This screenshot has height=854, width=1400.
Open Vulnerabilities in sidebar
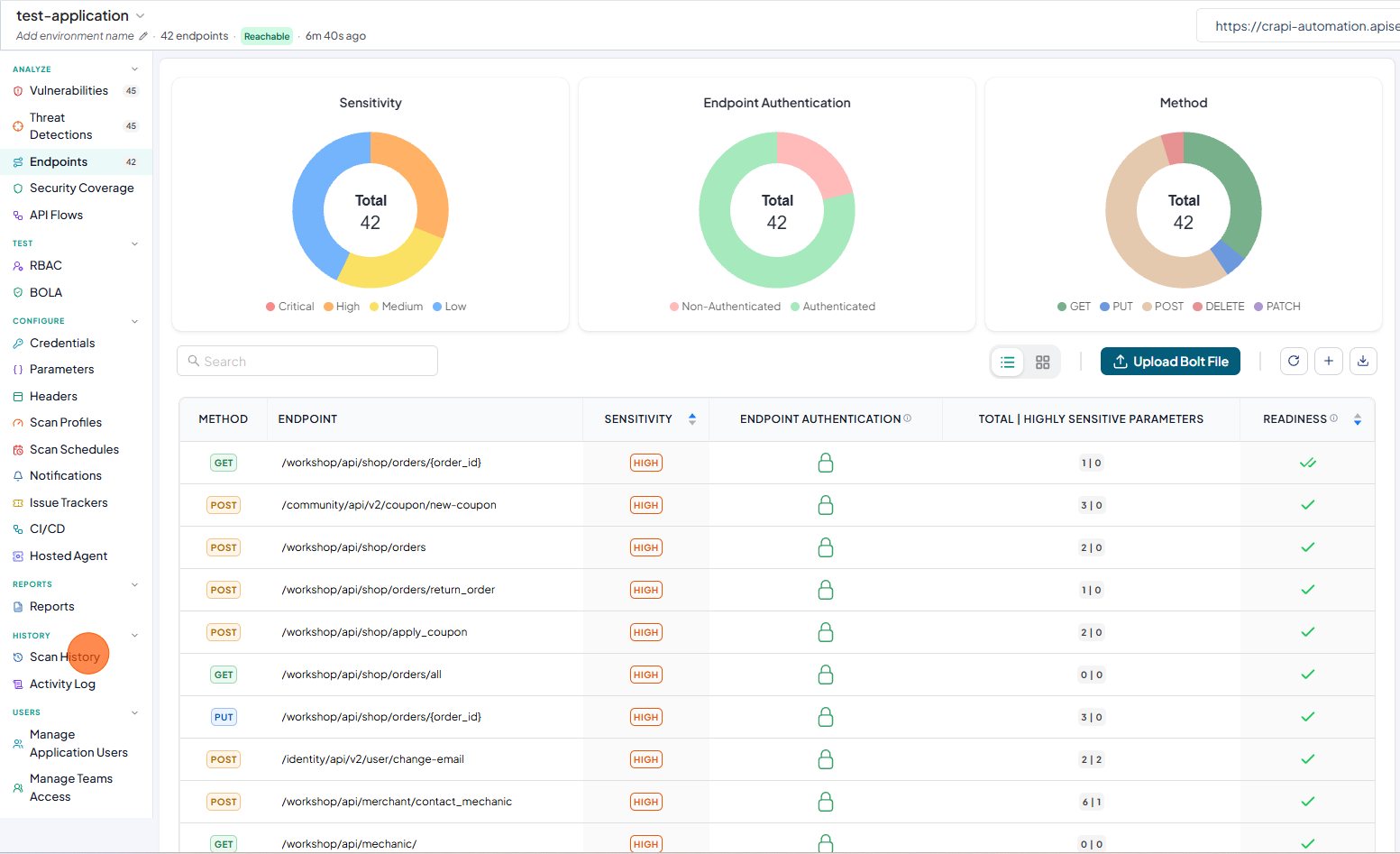click(x=69, y=91)
